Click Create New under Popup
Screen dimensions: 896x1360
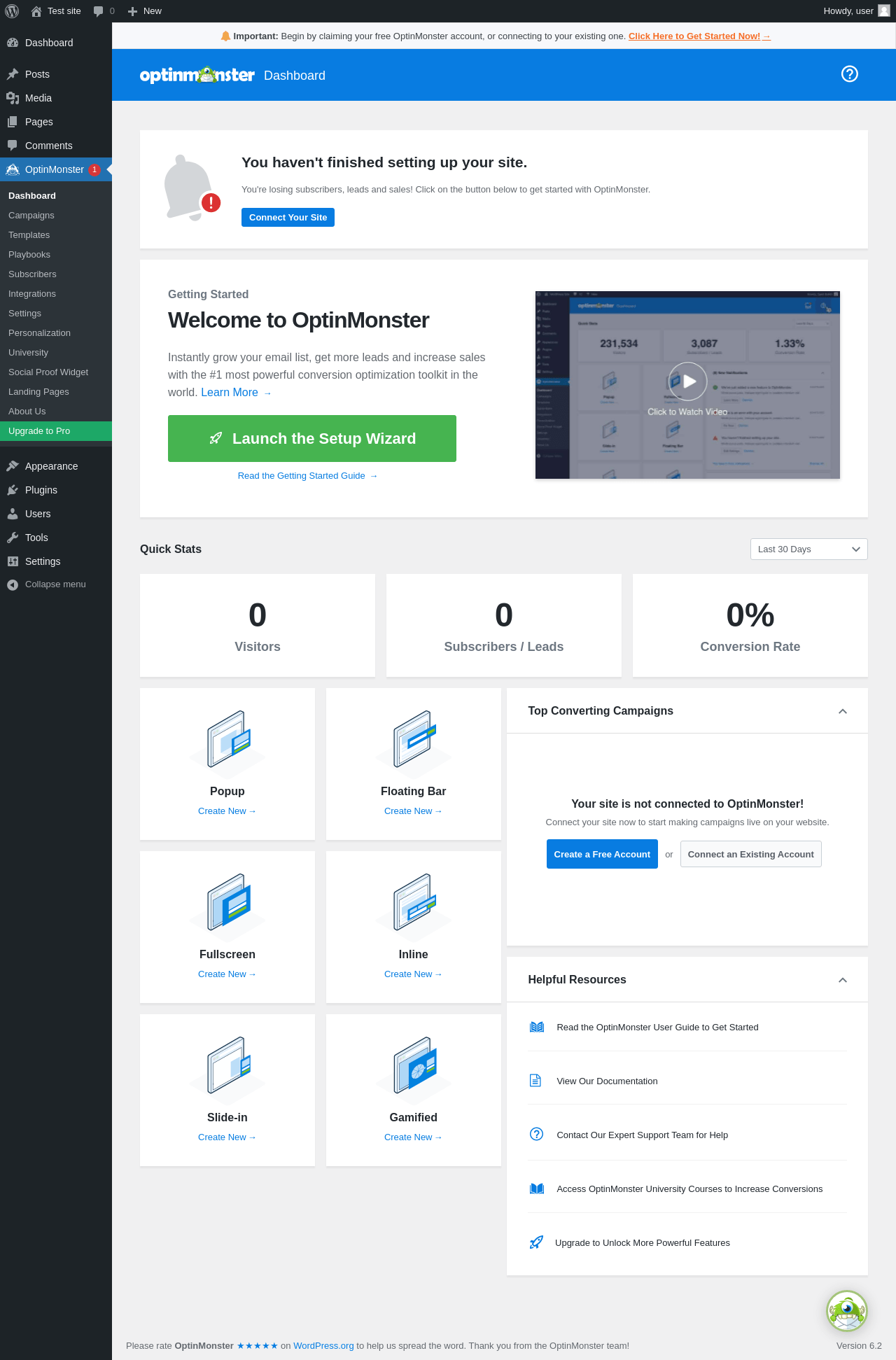[227, 811]
